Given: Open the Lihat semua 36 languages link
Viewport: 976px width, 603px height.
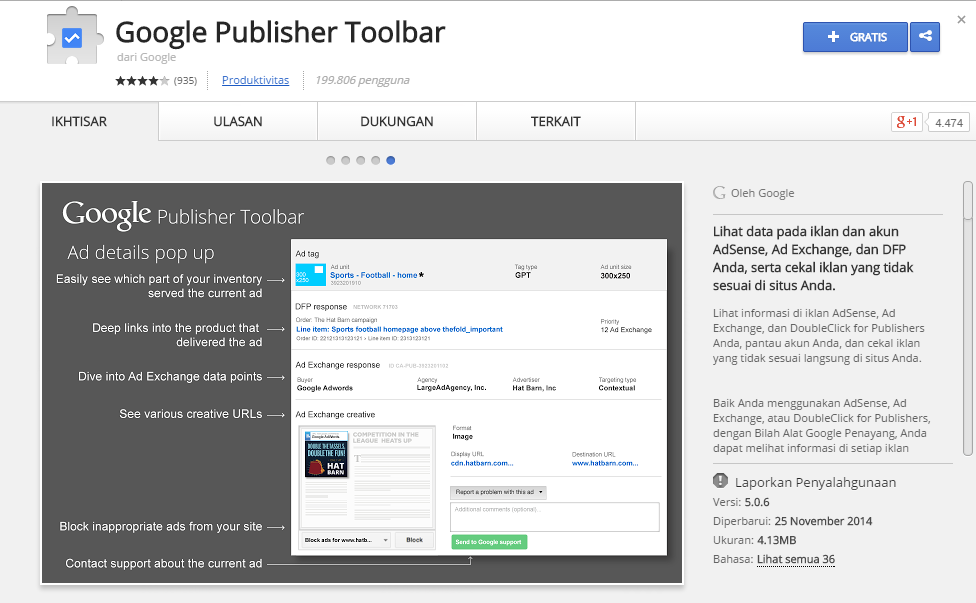Looking at the screenshot, I should coord(795,559).
